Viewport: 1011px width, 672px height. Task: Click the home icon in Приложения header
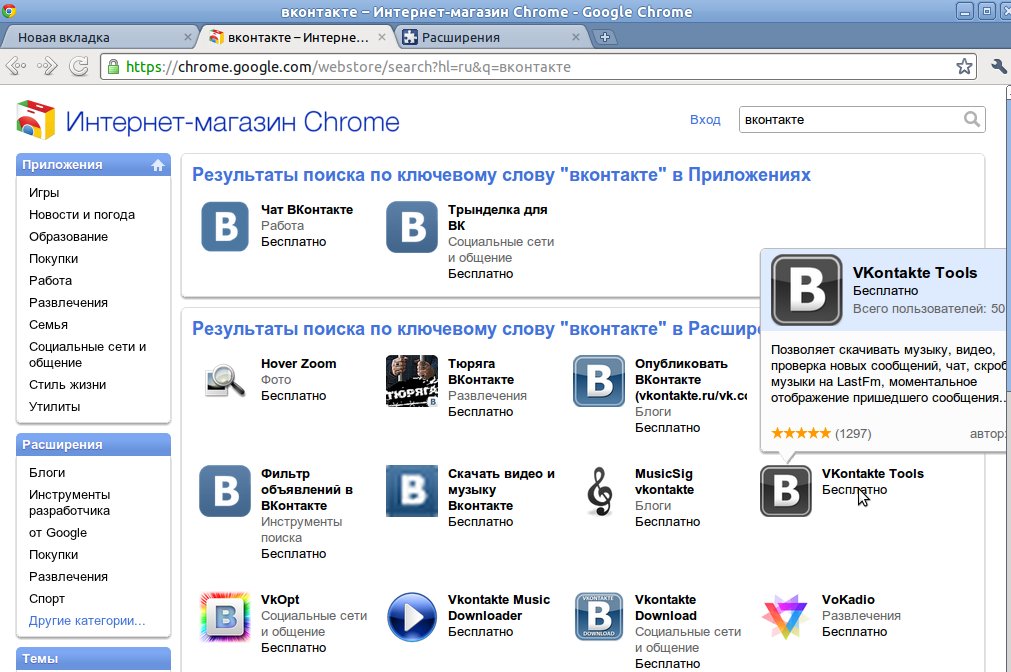pyautogui.click(x=158, y=165)
